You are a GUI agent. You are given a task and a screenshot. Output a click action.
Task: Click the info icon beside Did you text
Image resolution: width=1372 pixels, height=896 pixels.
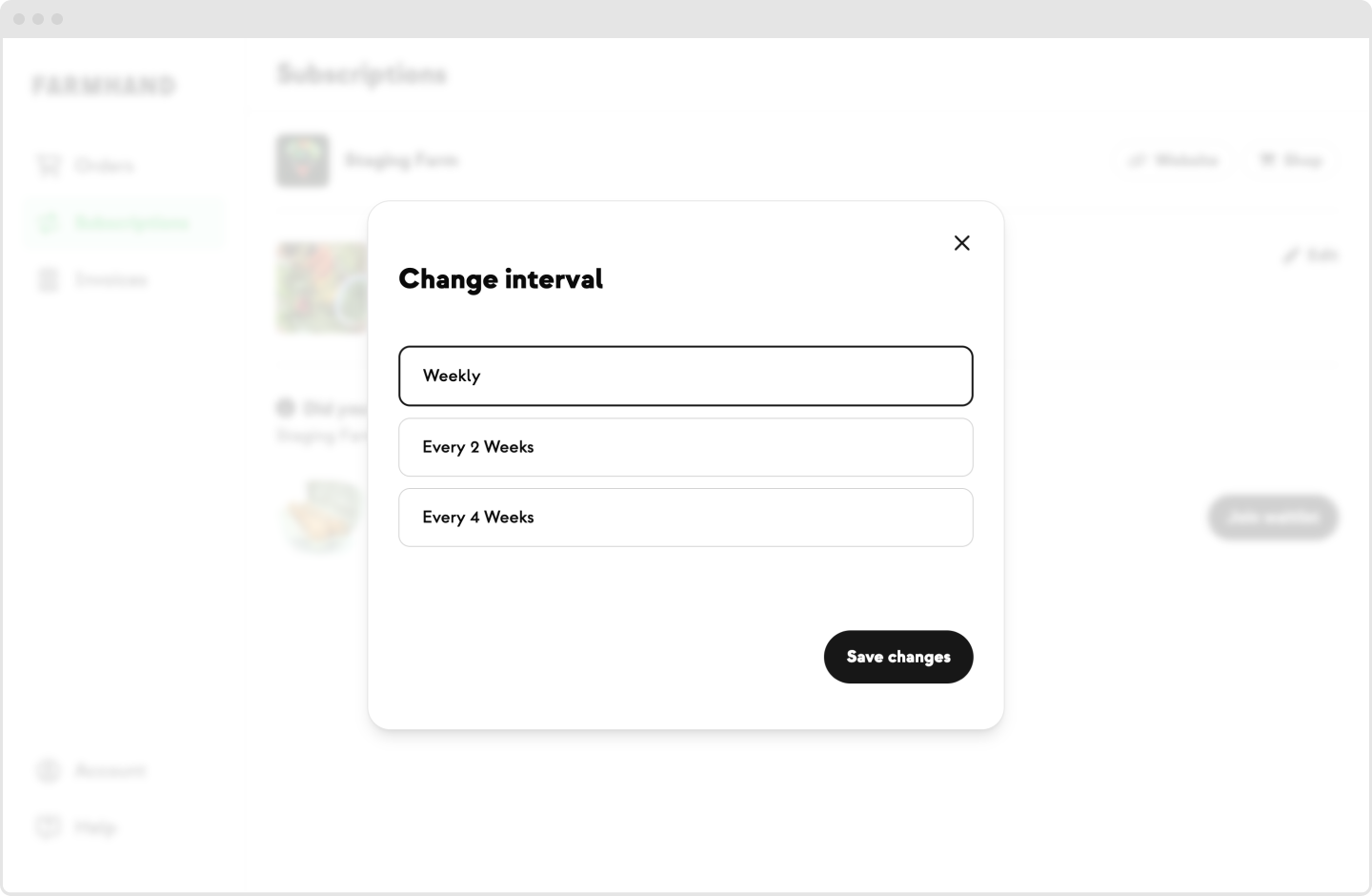[x=286, y=408]
